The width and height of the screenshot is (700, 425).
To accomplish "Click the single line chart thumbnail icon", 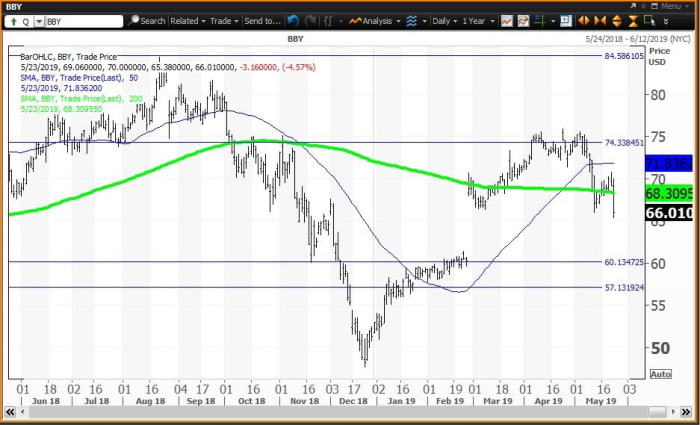I will pos(507,21).
